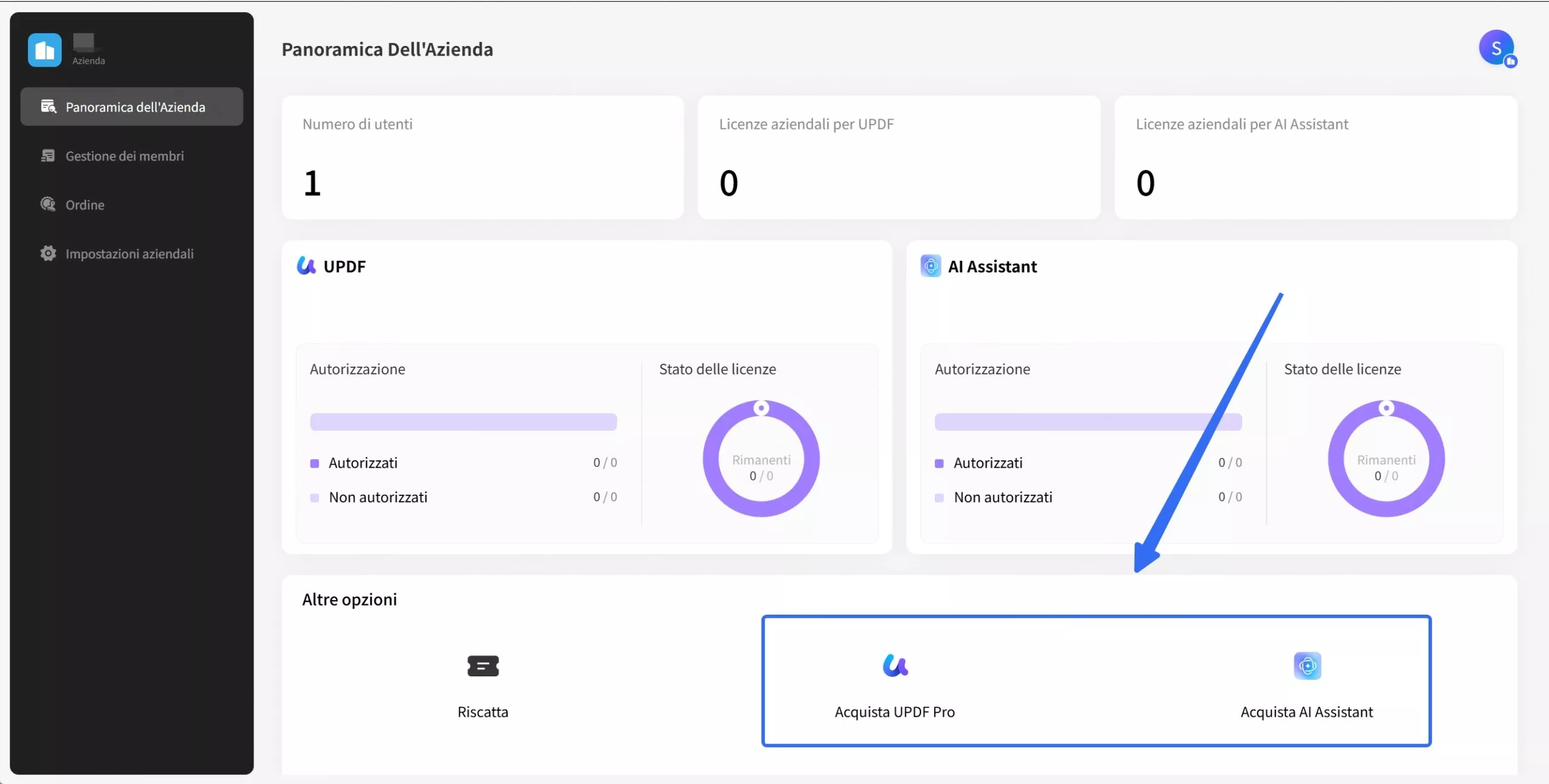Screen dimensions: 1549x784
Task: Click the Impostazioni aziendali gear icon
Action: pyautogui.click(x=48, y=253)
